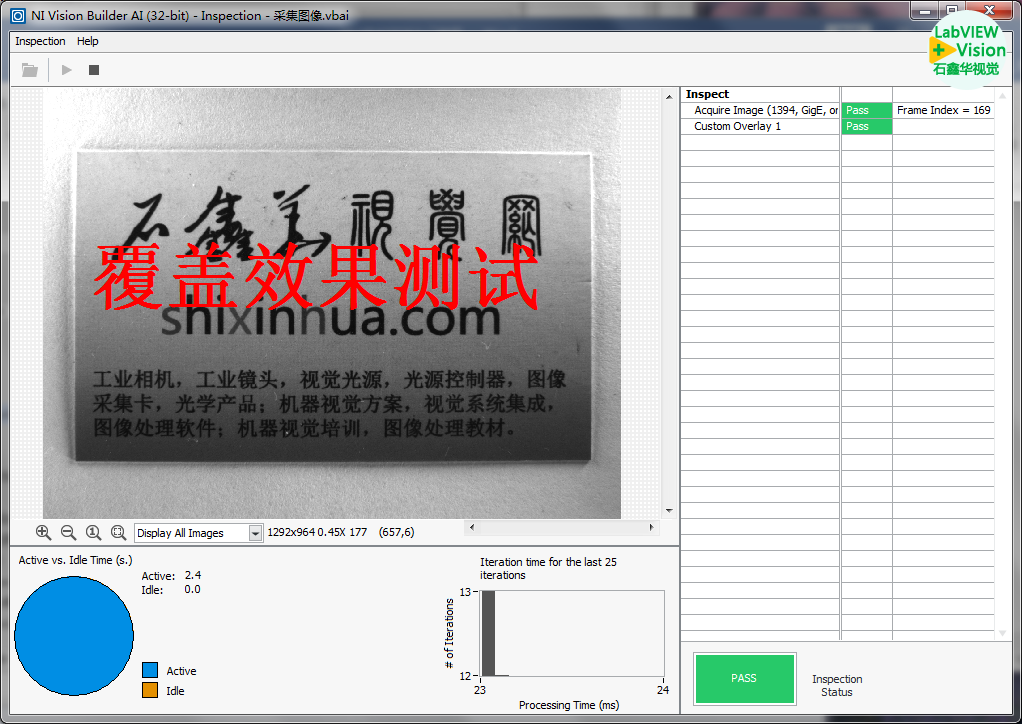
Task: Open the Help menu
Action: tap(88, 41)
